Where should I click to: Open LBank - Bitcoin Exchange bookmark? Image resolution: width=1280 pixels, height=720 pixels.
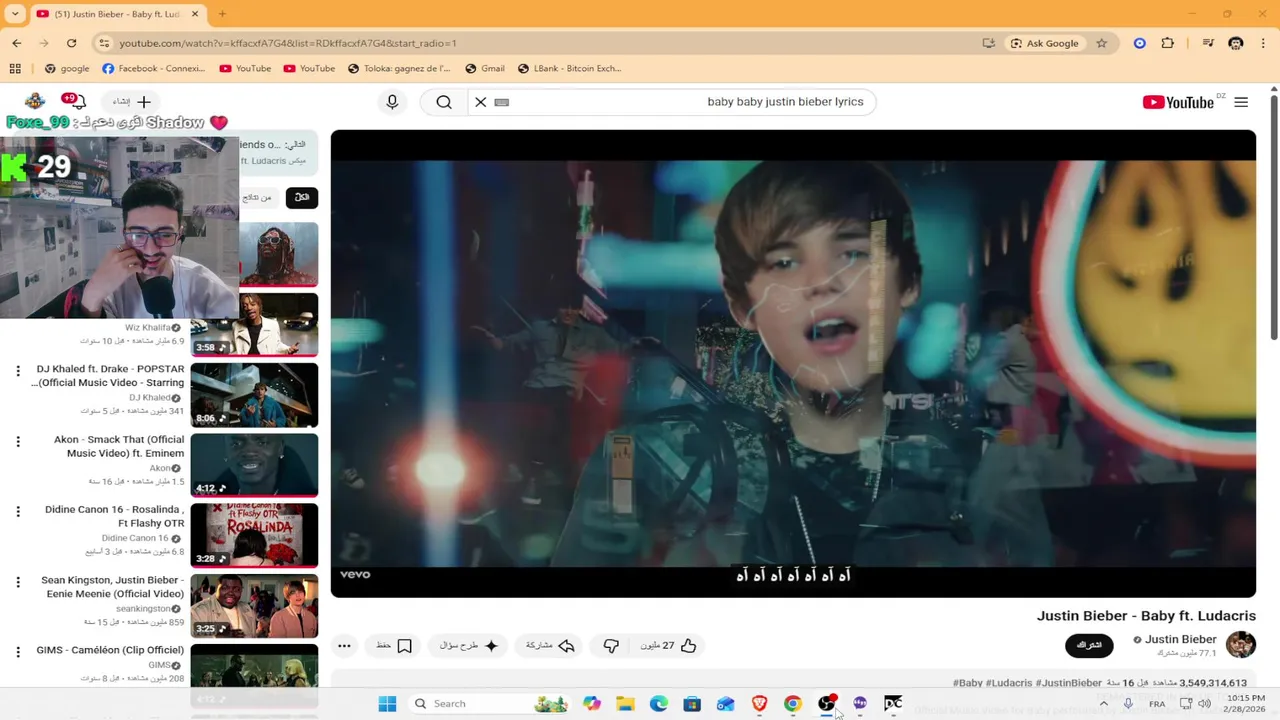pos(569,68)
